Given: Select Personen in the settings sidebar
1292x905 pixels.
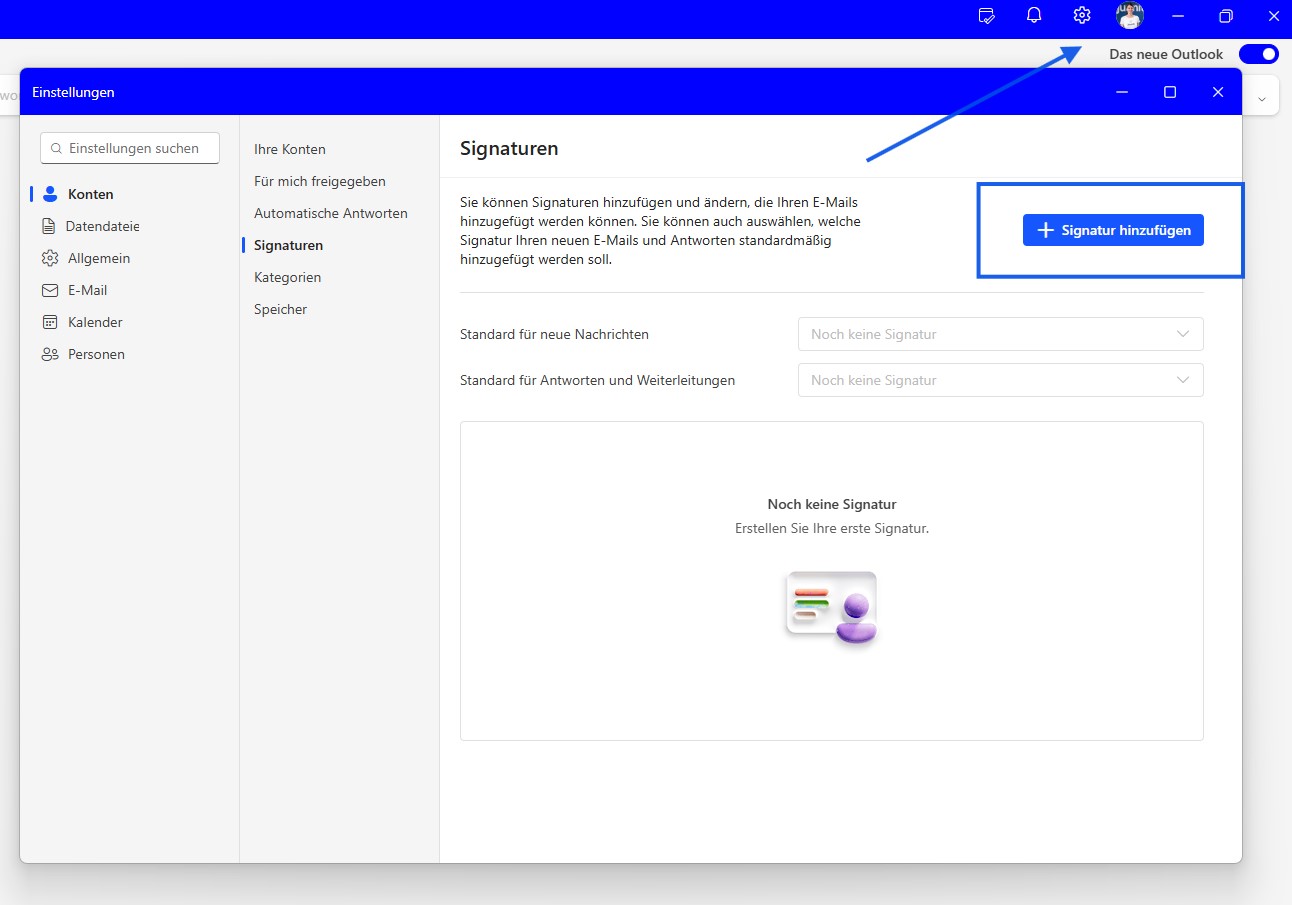Looking at the screenshot, I should (x=96, y=354).
